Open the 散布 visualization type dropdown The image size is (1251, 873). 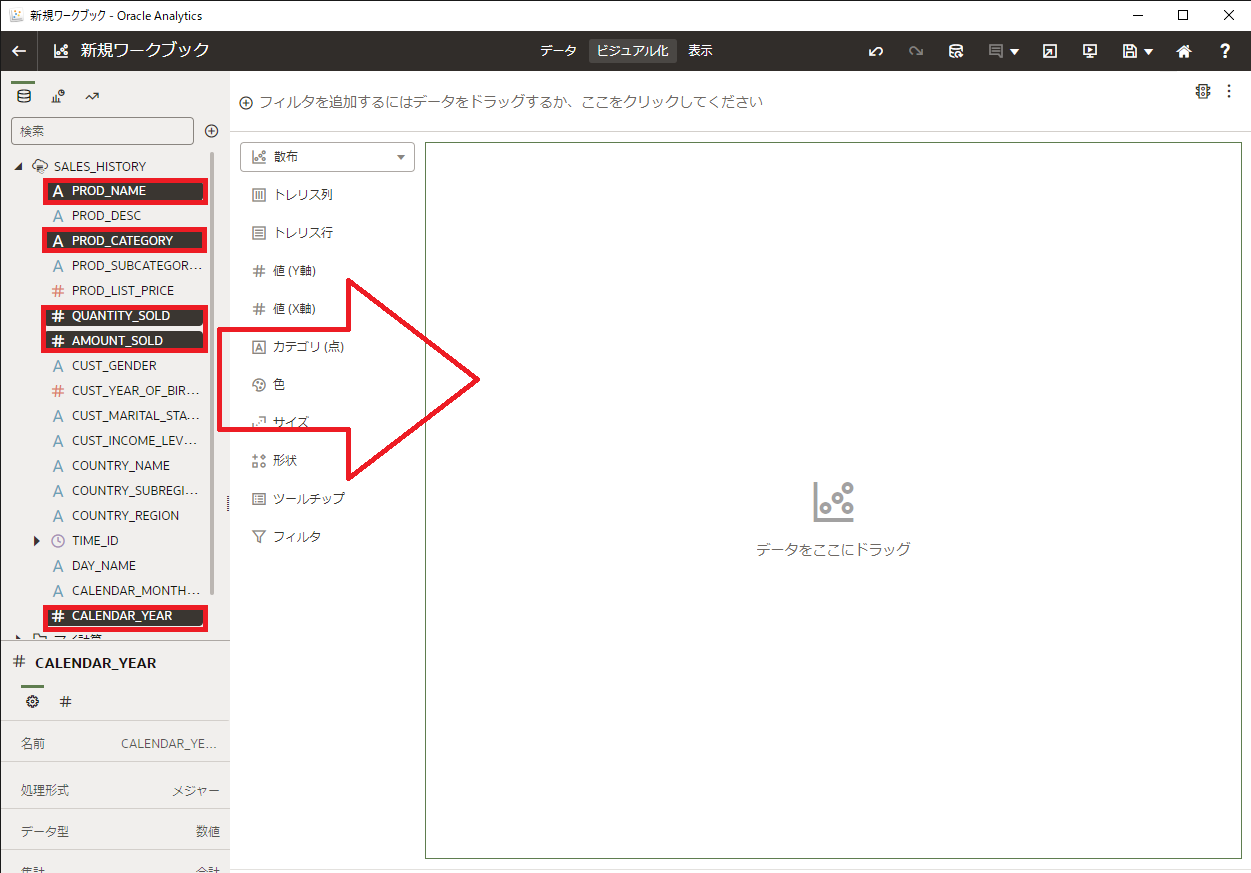(x=327, y=157)
